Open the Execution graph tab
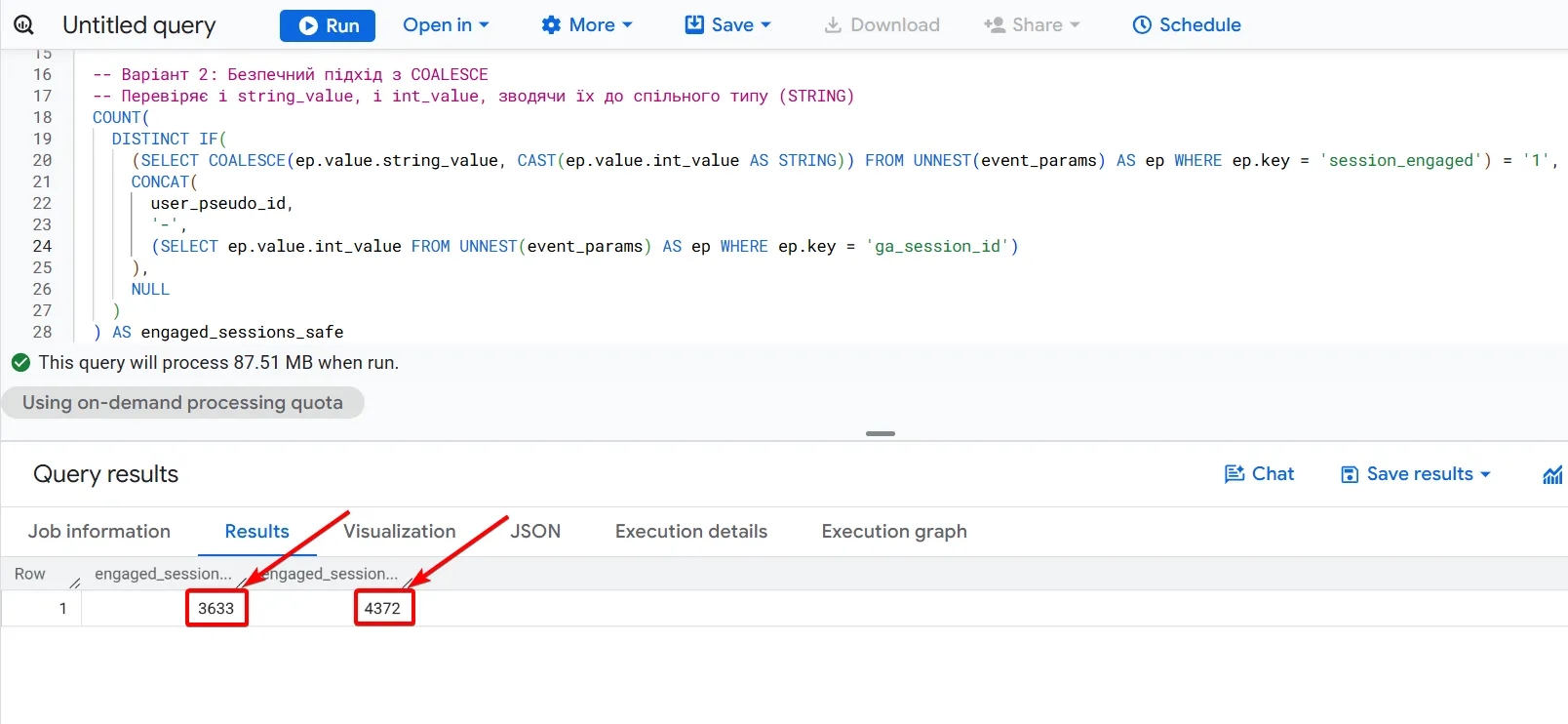The height and width of the screenshot is (724, 1568). [894, 532]
